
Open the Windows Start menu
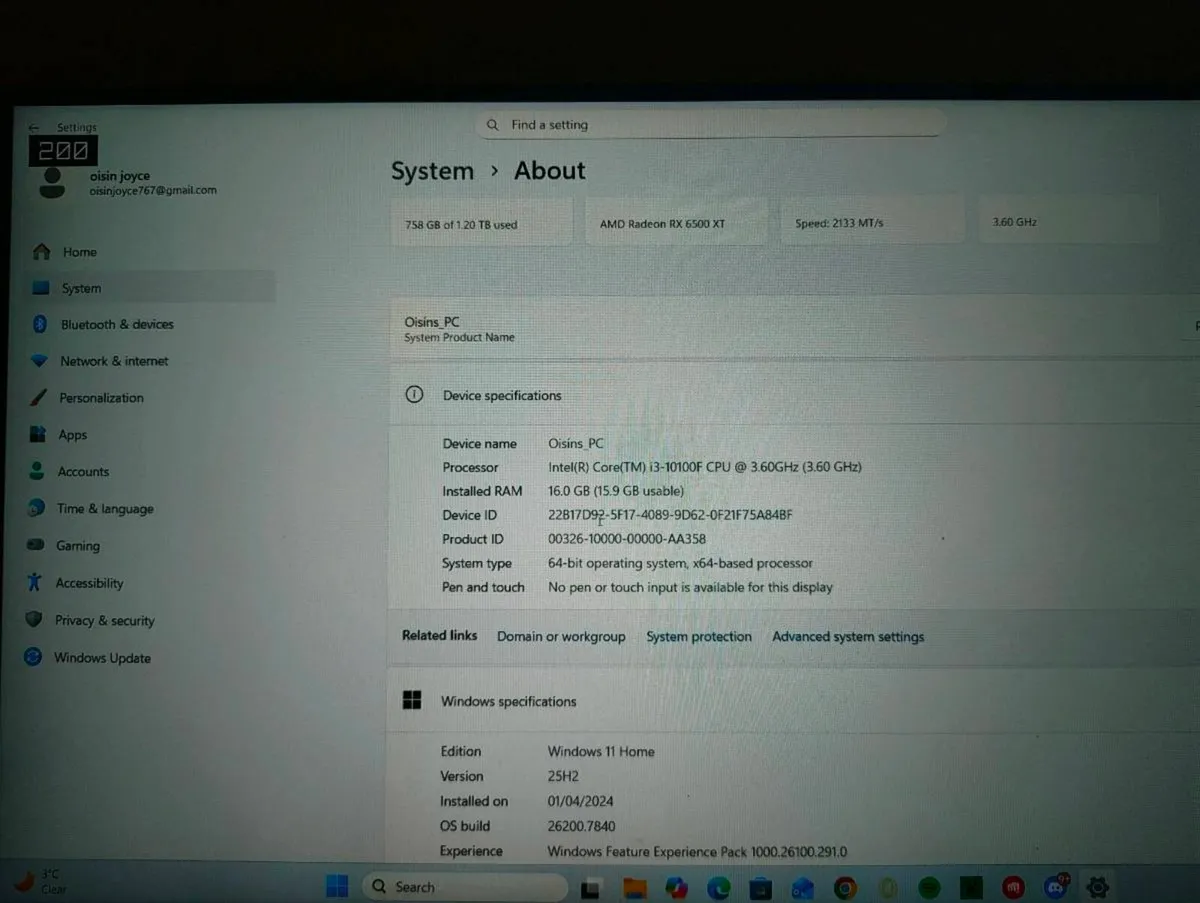pyautogui.click(x=337, y=886)
